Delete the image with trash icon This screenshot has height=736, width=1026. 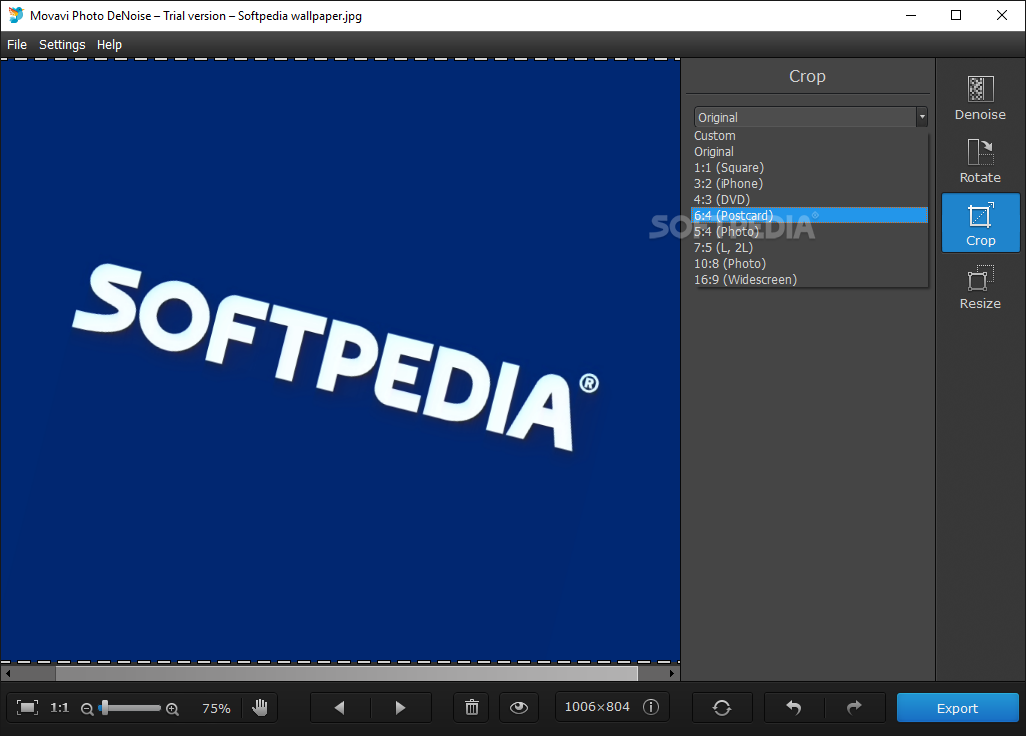[472, 707]
